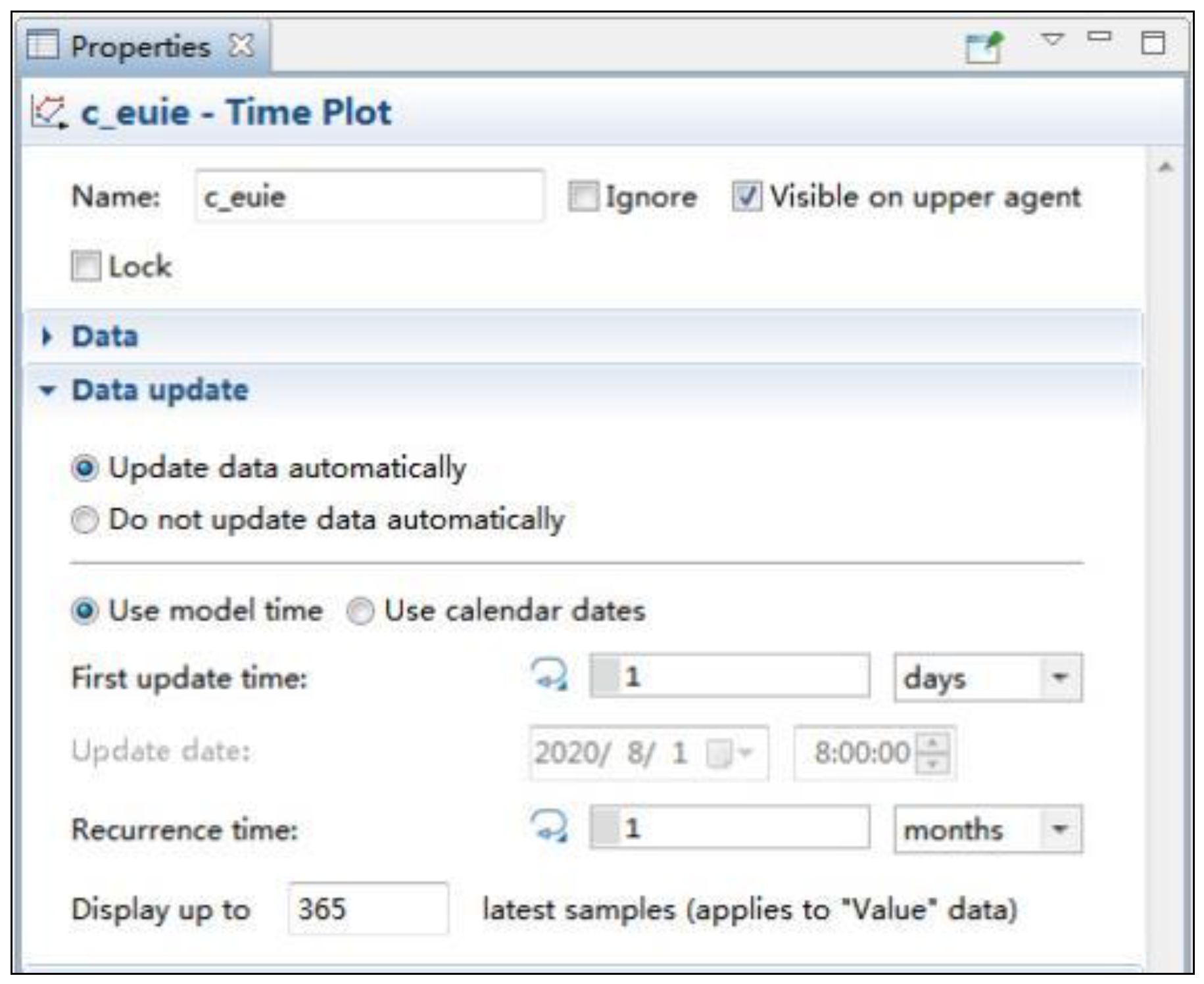
Task: Click the Display up to 365 field
Action: point(367,909)
